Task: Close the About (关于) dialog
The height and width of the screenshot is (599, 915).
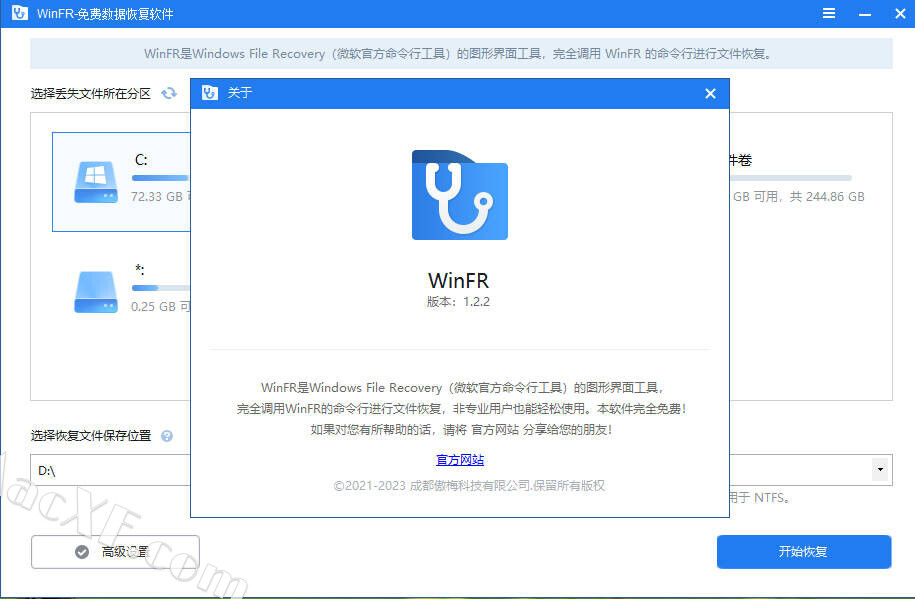Action: click(x=710, y=93)
